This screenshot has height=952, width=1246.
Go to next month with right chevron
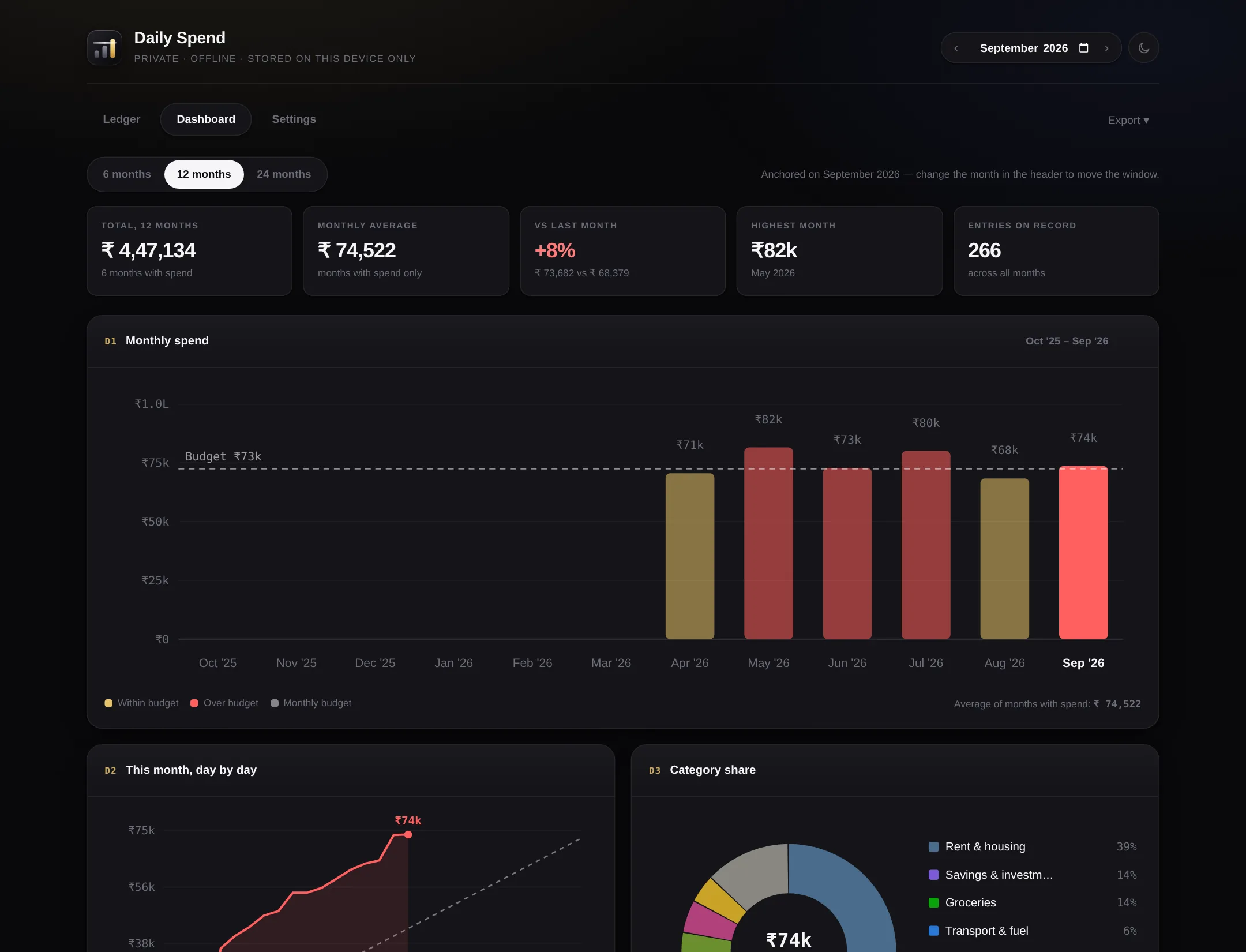1106,48
